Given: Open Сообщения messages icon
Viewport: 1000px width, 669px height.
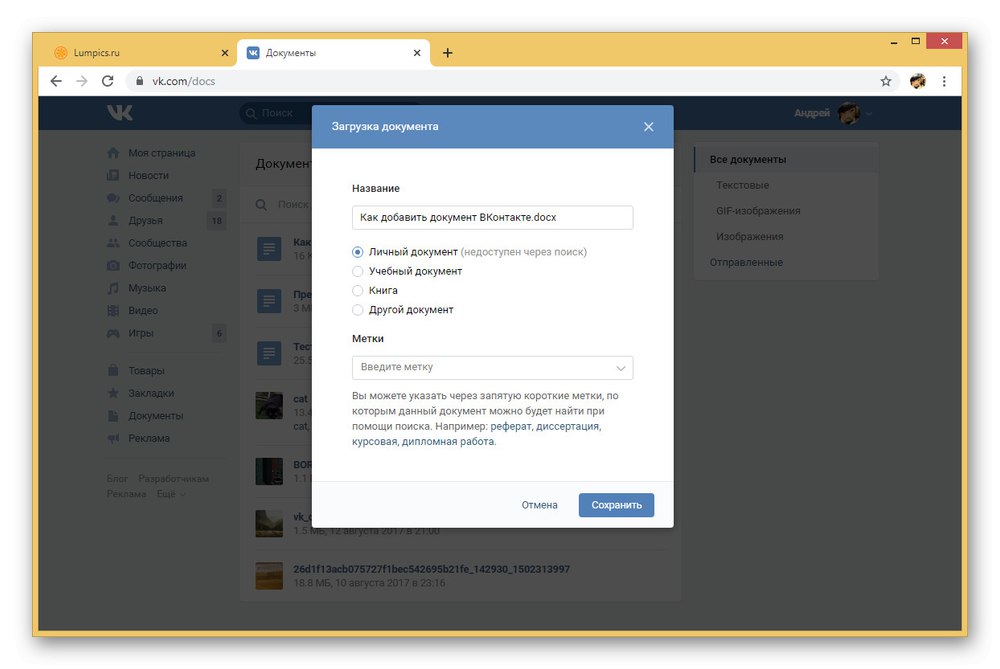Looking at the screenshot, I should (113, 198).
